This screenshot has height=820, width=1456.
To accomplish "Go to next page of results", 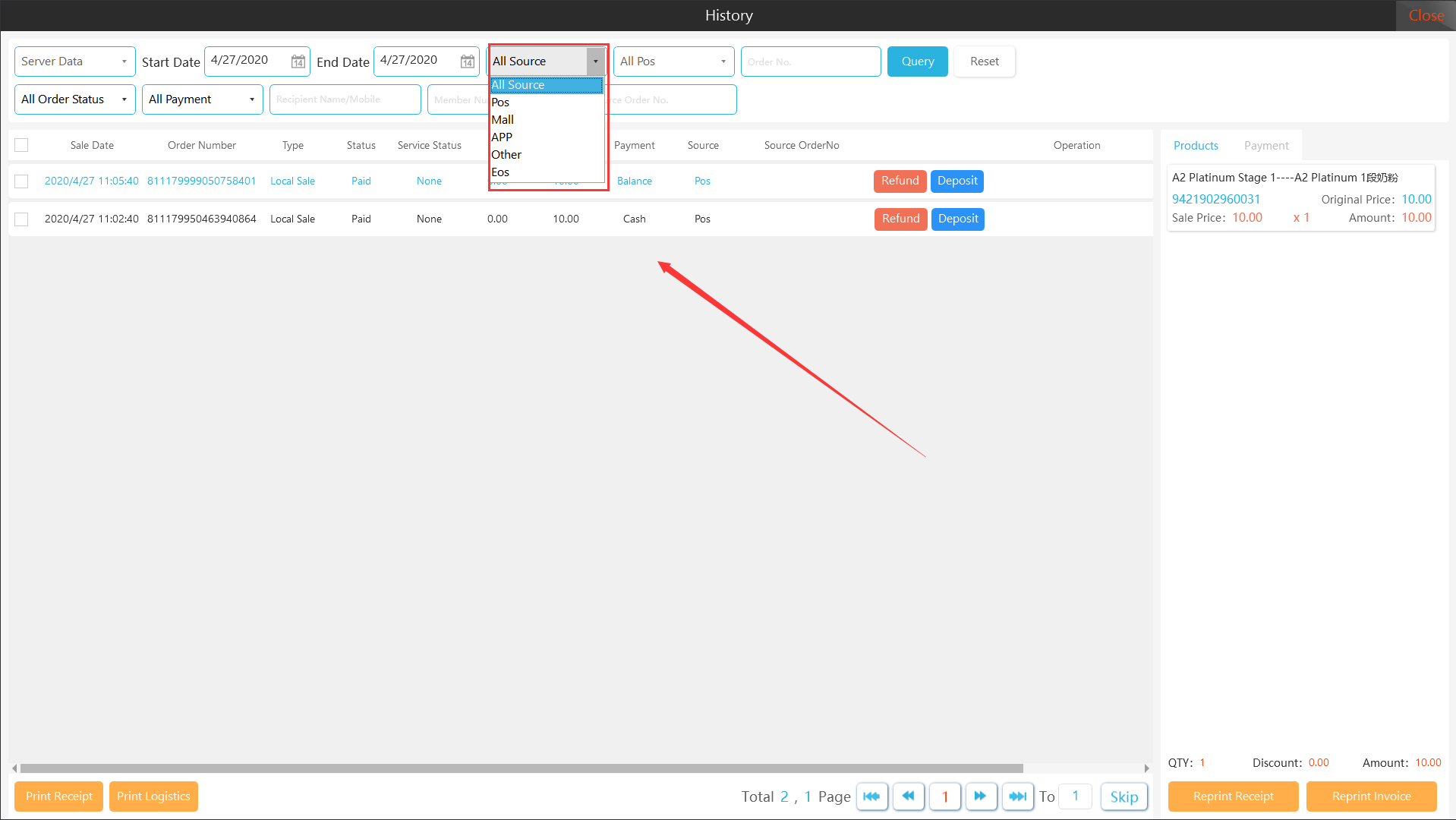I will tap(981, 796).
